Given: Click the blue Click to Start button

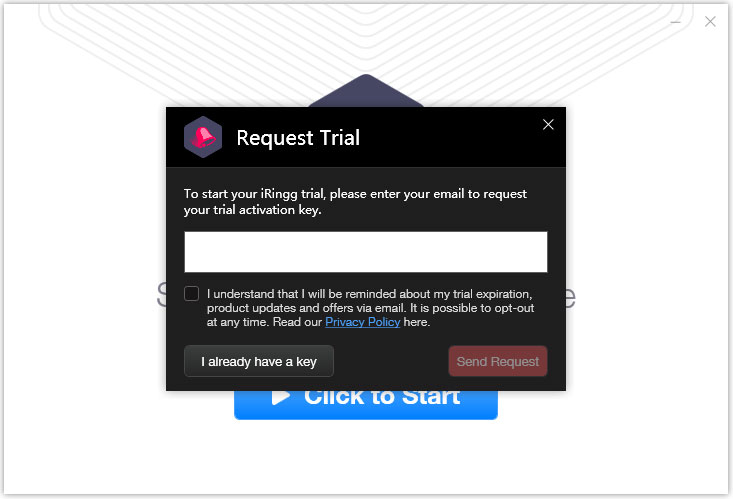Looking at the screenshot, I should (366, 405).
